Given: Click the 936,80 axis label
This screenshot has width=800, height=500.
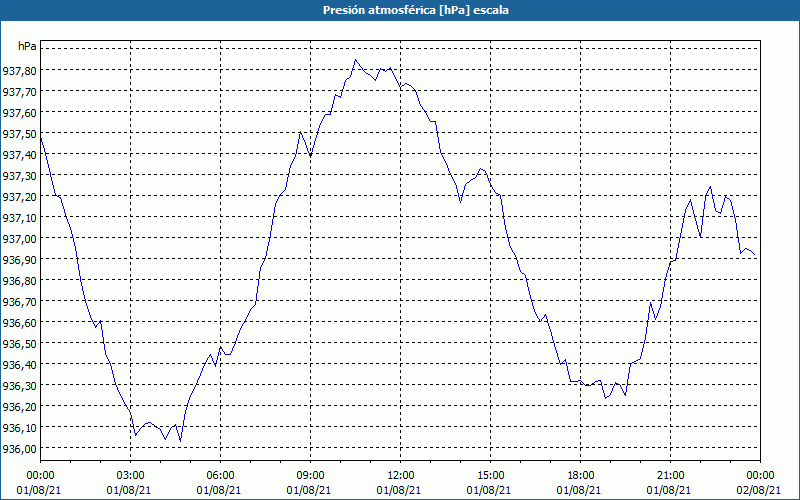Looking at the screenshot, I should tap(19, 280).
